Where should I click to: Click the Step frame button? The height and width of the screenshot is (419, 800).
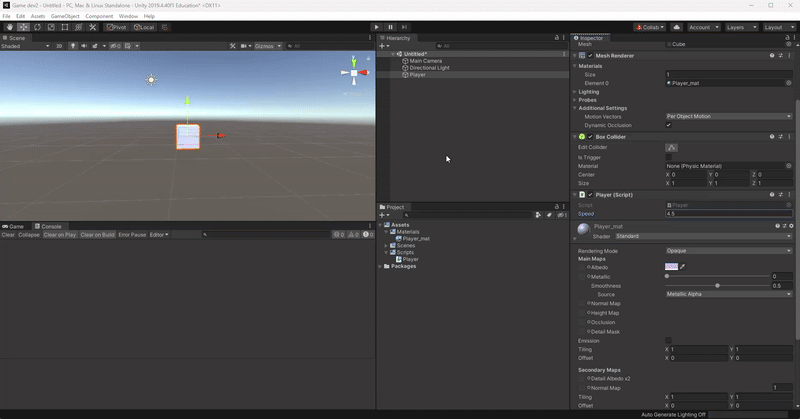pyautogui.click(x=404, y=27)
